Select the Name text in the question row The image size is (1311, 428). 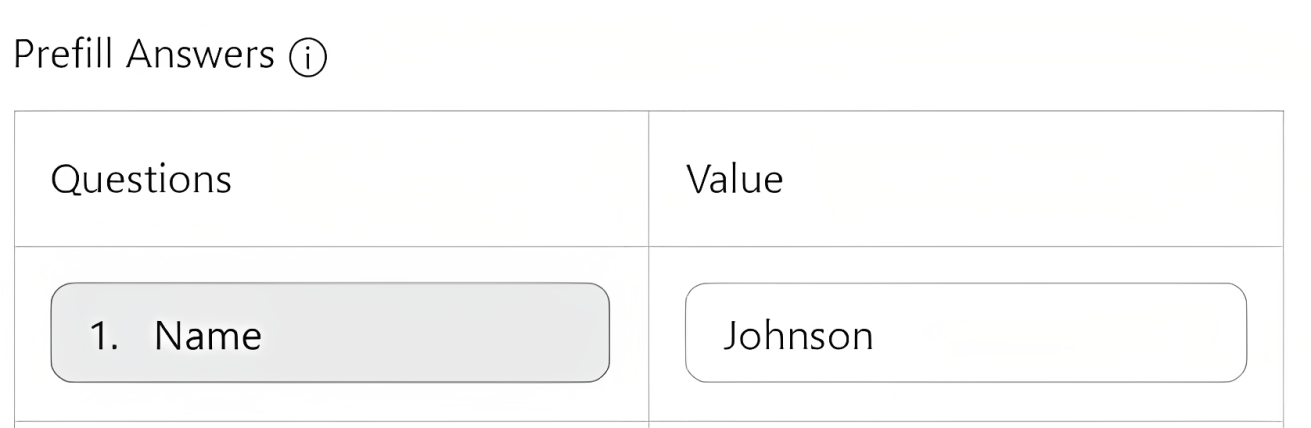[x=208, y=336]
